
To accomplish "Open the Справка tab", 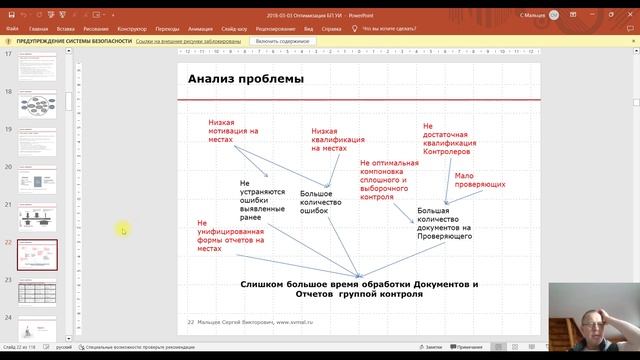I will [x=331, y=29].
